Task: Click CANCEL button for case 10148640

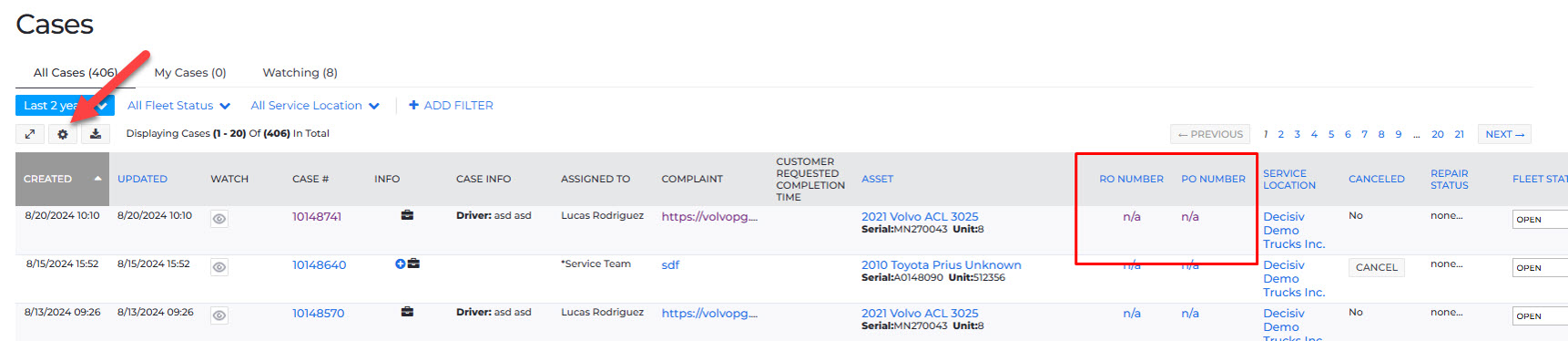Action: [x=1376, y=267]
